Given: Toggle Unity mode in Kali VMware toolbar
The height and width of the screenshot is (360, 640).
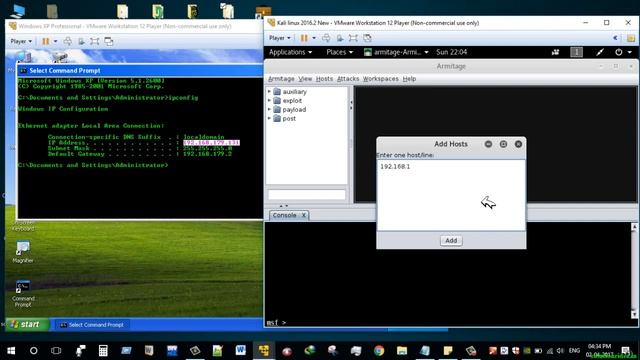Looking at the screenshot, I should tap(367, 38).
